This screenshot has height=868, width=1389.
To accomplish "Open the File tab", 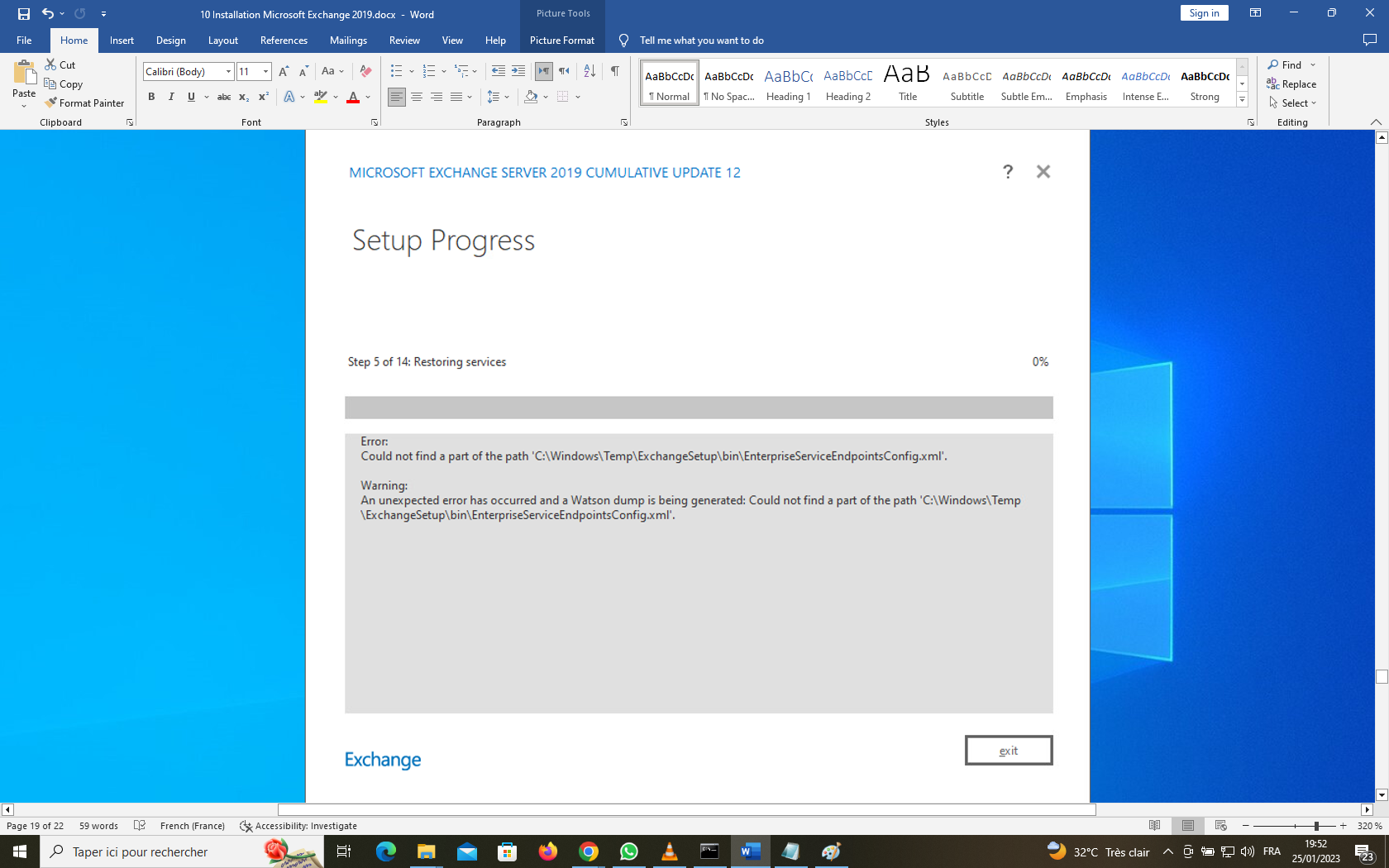I will [x=24, y=40].
